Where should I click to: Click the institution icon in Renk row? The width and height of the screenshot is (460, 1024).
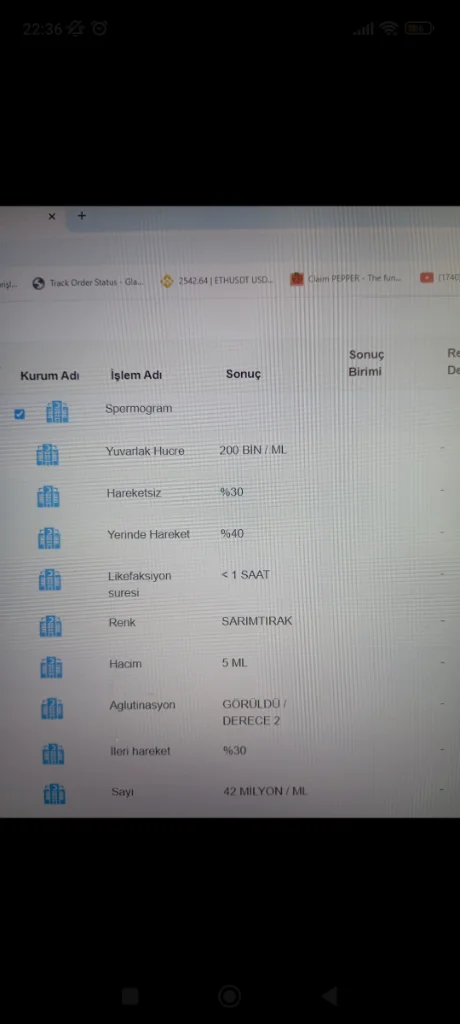point(50,626)
